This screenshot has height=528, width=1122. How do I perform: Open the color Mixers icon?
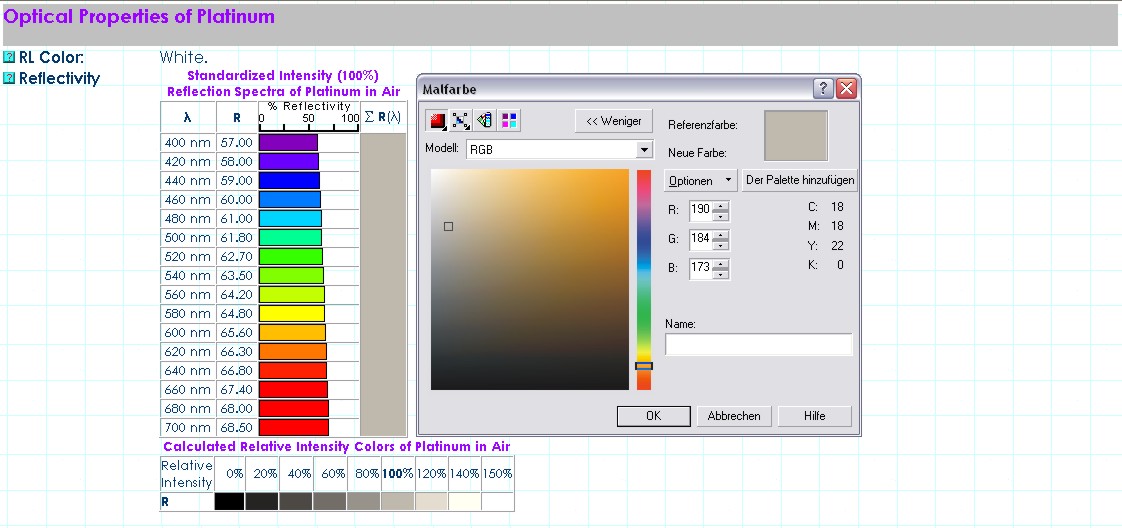point(461,121)
